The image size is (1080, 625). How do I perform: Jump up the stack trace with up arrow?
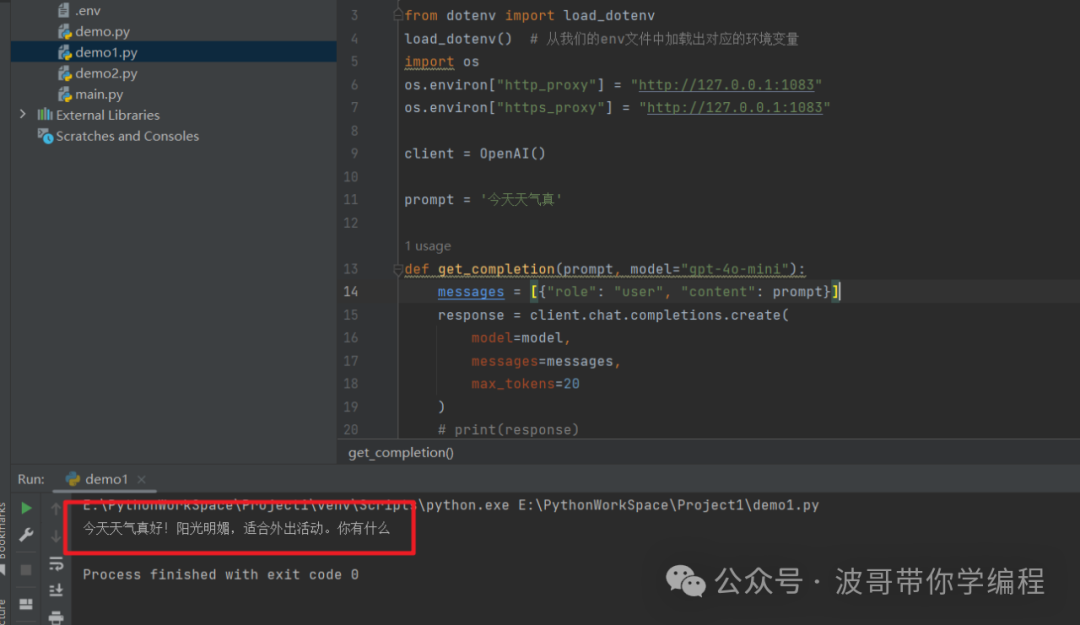click(56, 509)
